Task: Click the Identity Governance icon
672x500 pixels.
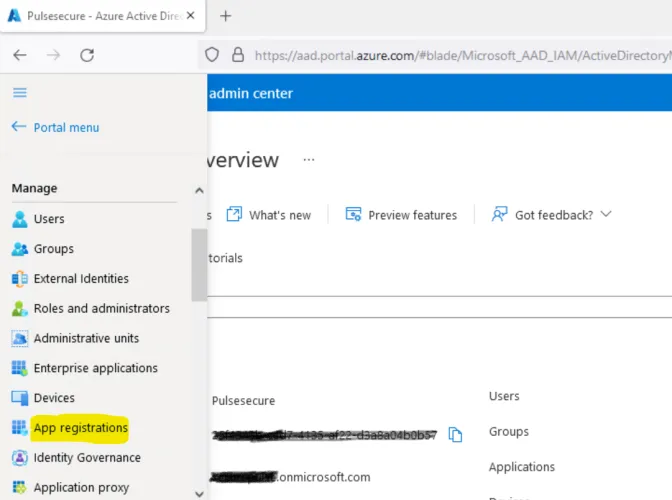Action: pos(19,458)
